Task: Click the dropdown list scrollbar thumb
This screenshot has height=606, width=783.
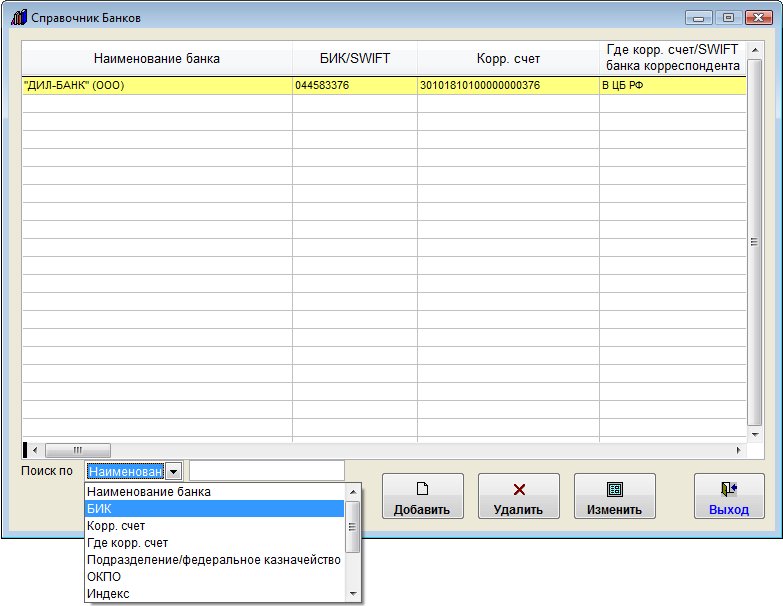Action: point(353,527)
